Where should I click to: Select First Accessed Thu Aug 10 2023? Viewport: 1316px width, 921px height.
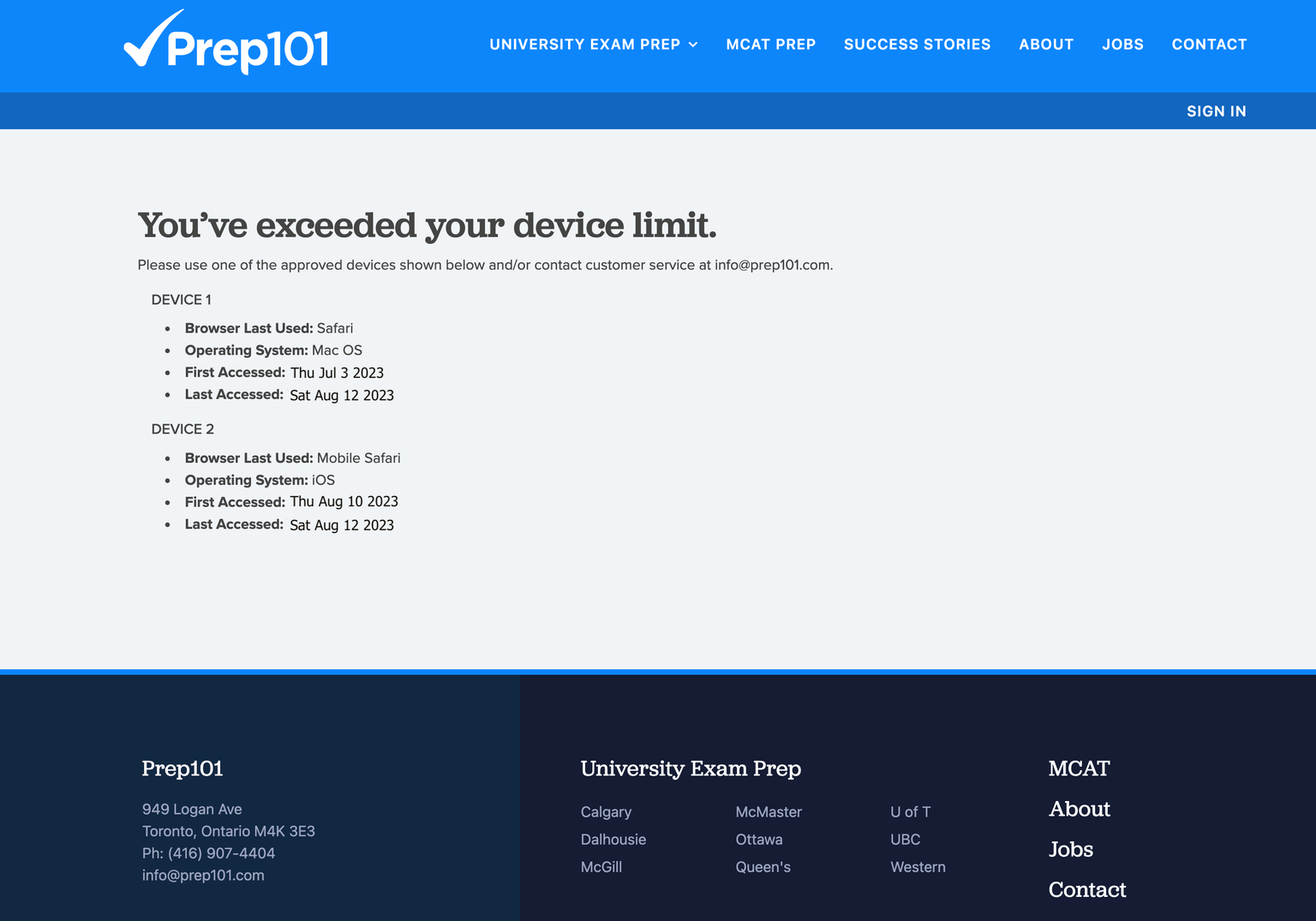pos(291,502)
